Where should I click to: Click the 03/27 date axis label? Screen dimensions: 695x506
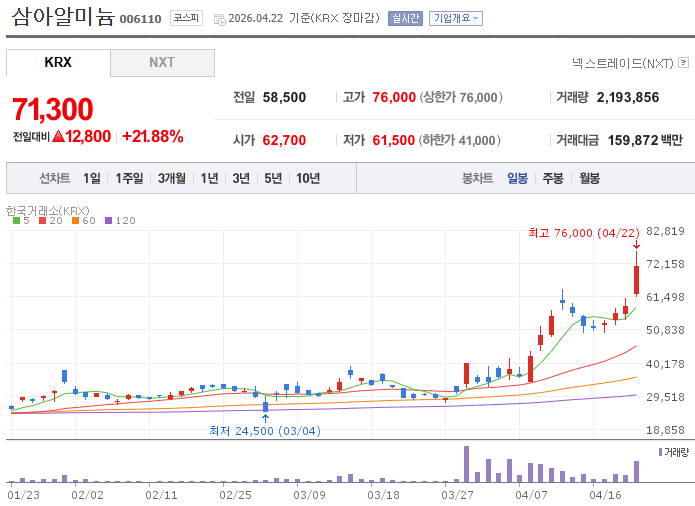[x=457, y=495]
